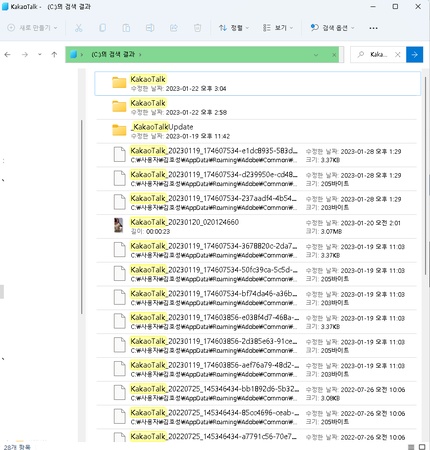Click the Share icon in toolbar
The height and width of the screenshot is (450, 430).
tap(174, 28)
